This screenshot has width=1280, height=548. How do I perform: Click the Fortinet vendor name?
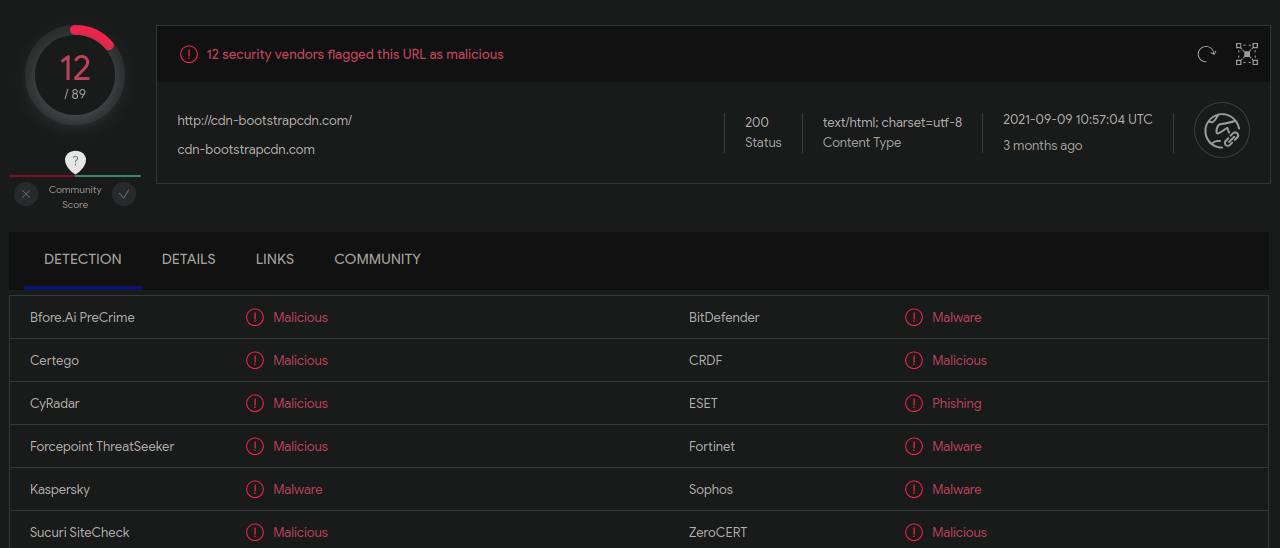click(712, 446)
